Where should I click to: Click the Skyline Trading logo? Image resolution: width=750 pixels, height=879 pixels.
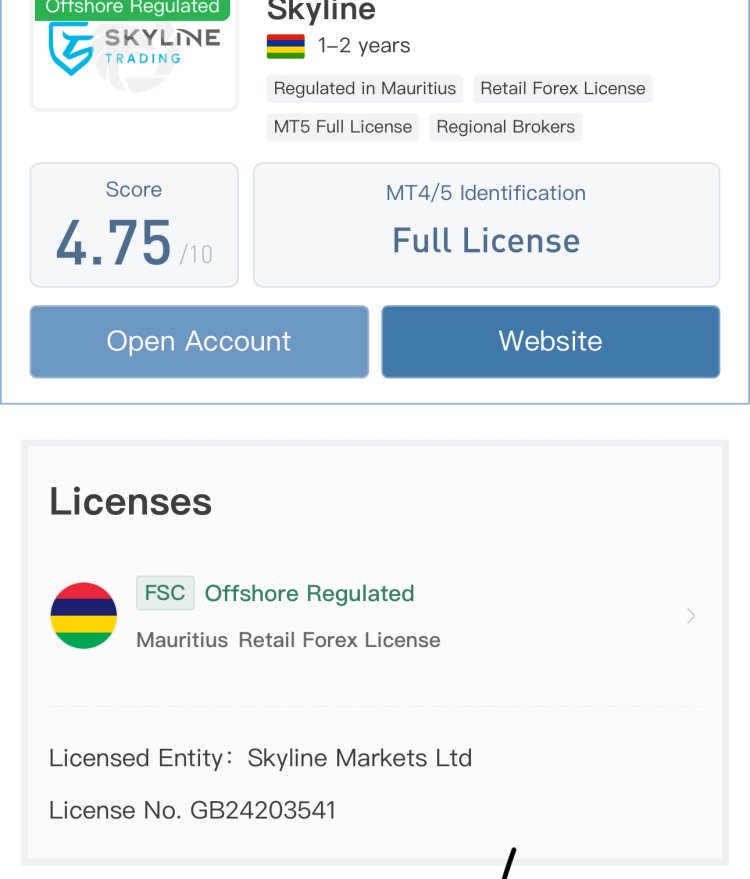(x=134, y=52)
